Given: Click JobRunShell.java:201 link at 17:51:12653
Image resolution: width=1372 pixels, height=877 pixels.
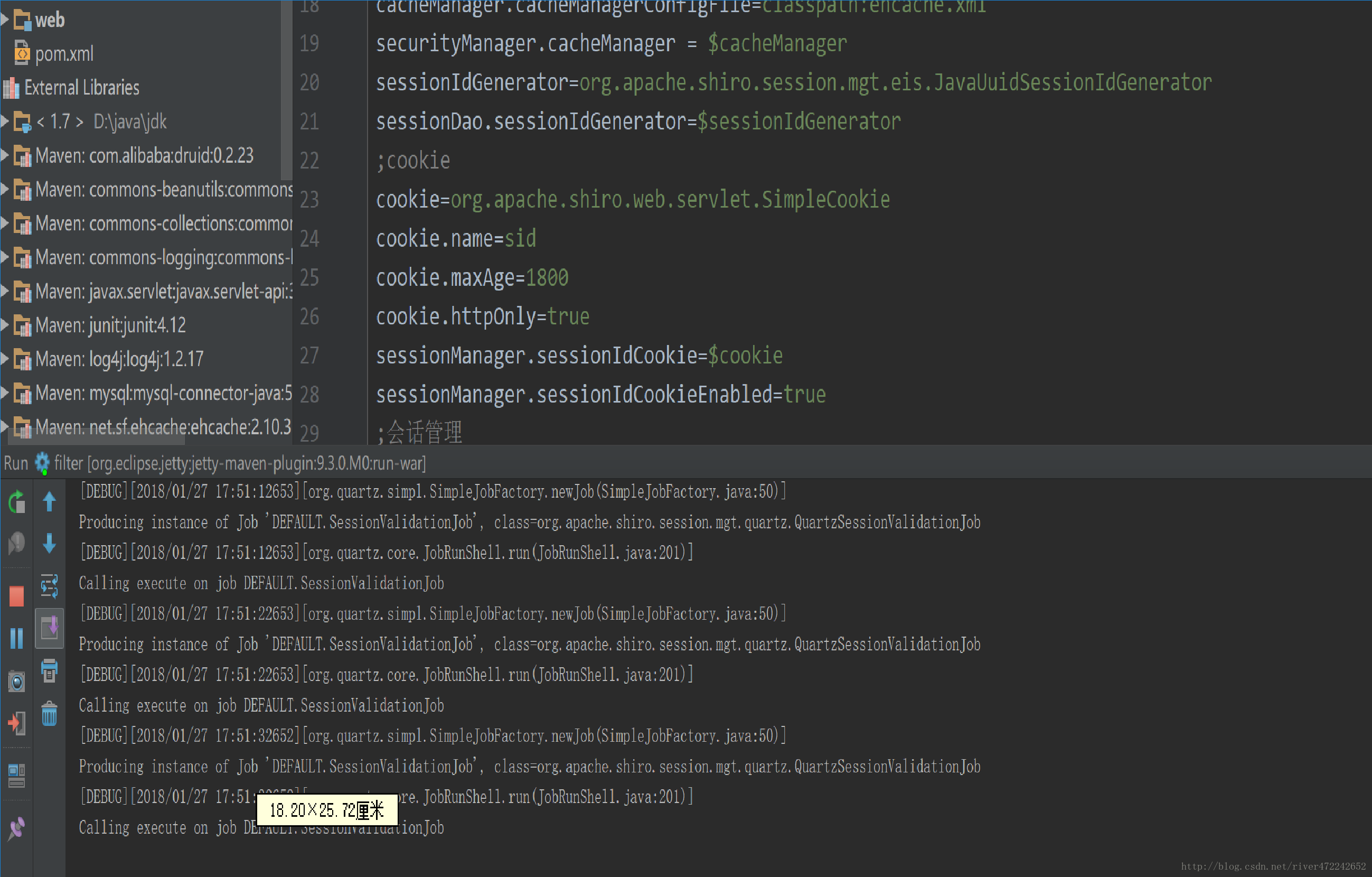Looking at the screenshot, I should click(x=612, y=553).
